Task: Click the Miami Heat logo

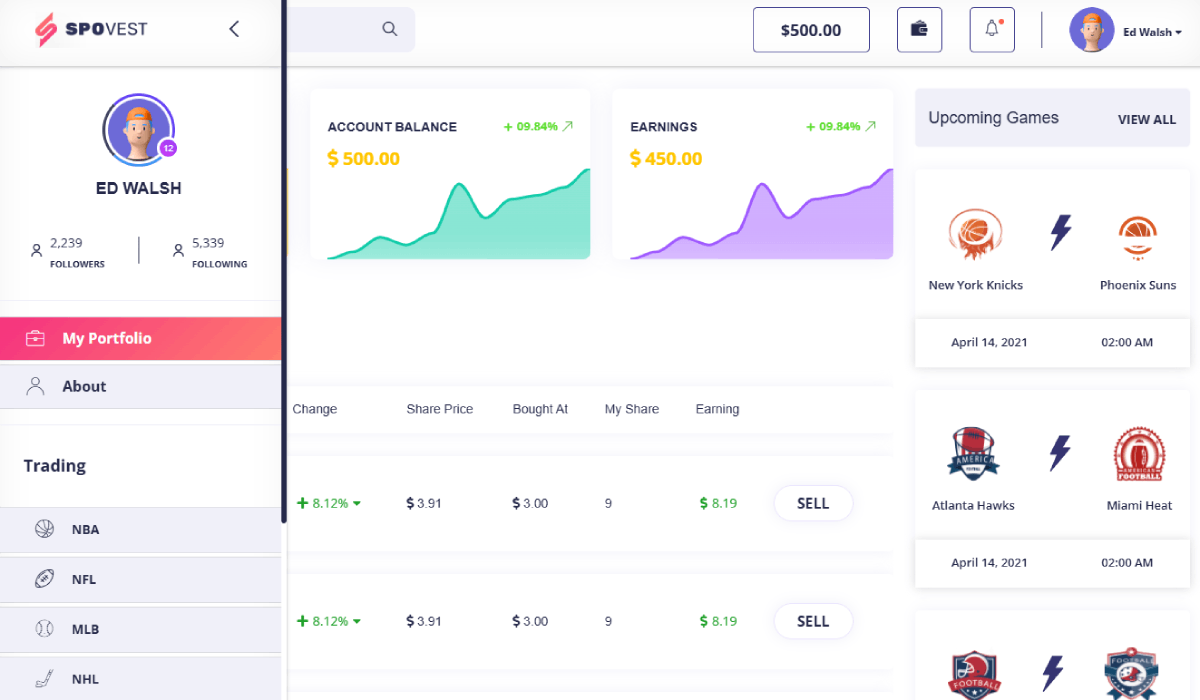Action: (1138, 453)
